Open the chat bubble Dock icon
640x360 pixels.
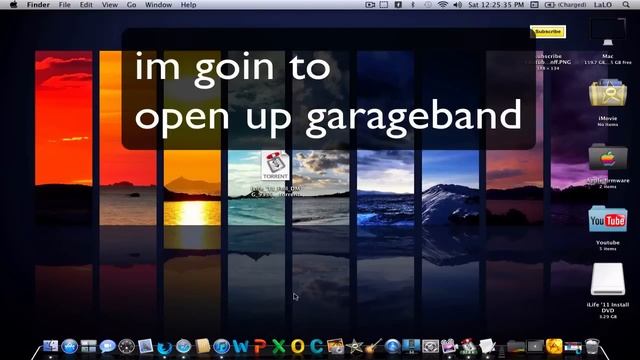107,347
